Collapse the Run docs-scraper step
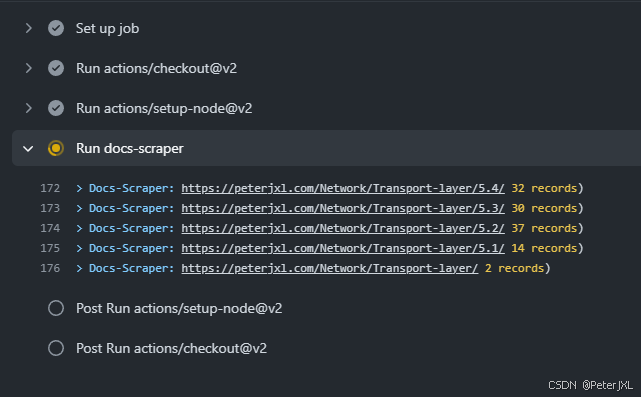This screenshot has width=641, height=397. point(28,148)
